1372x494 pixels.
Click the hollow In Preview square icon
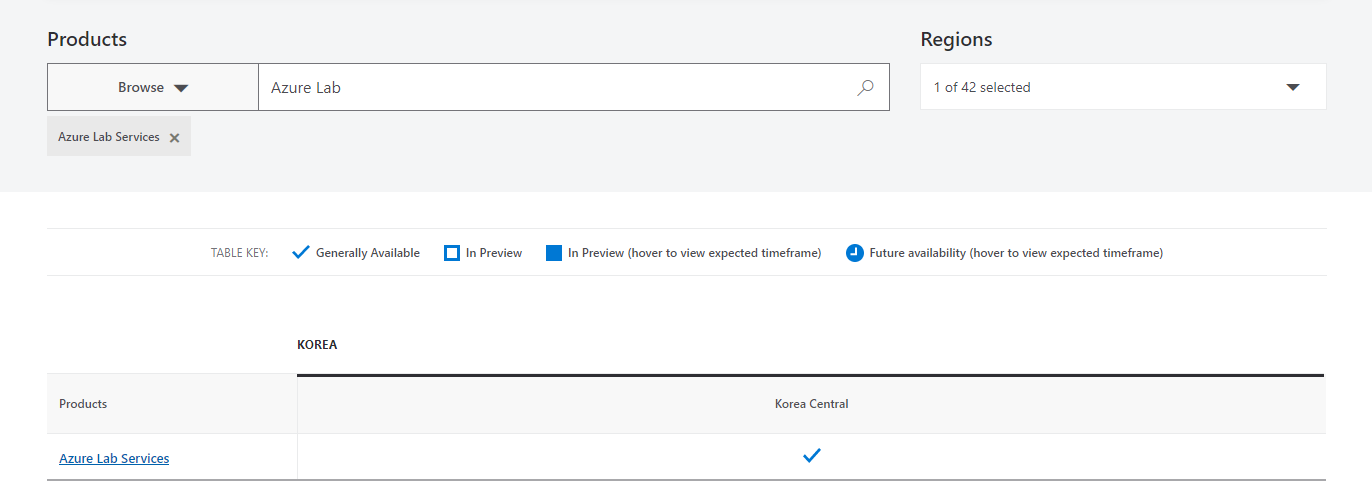(452, 253)
